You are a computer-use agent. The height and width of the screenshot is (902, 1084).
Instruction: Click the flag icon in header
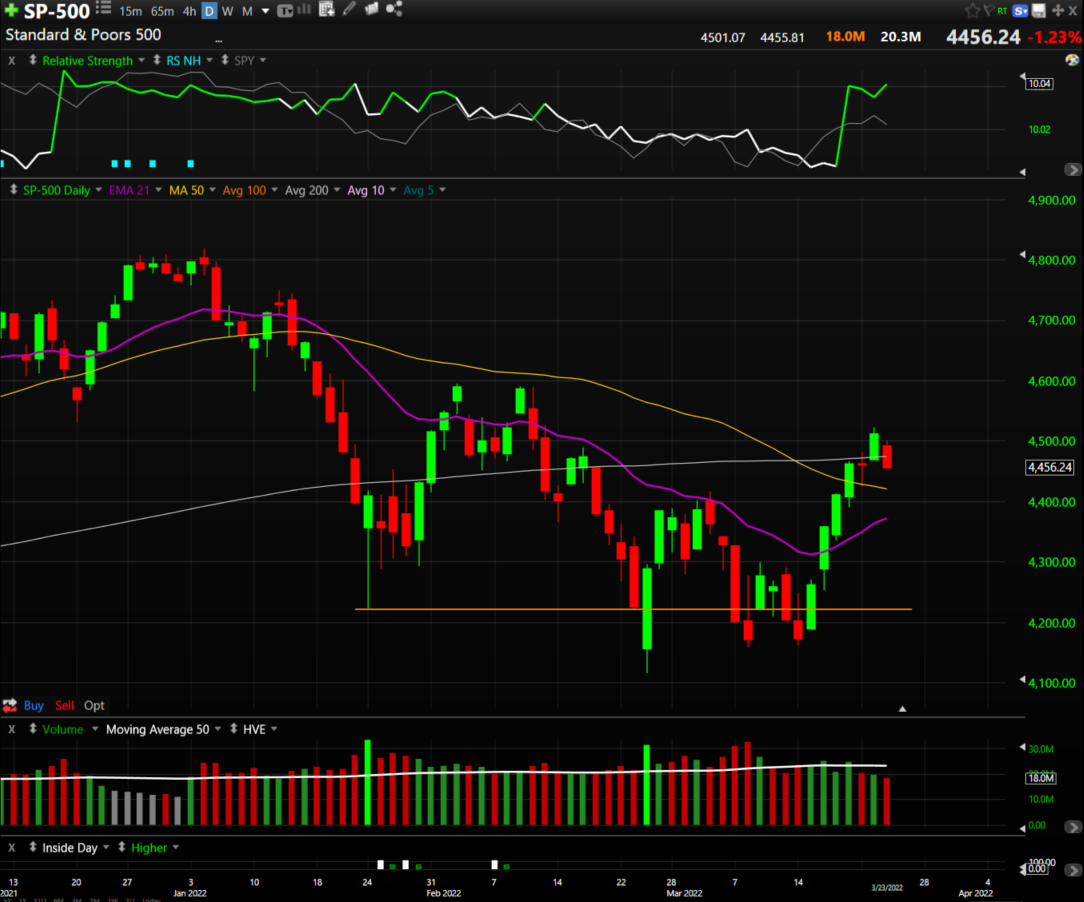[989, 10]
